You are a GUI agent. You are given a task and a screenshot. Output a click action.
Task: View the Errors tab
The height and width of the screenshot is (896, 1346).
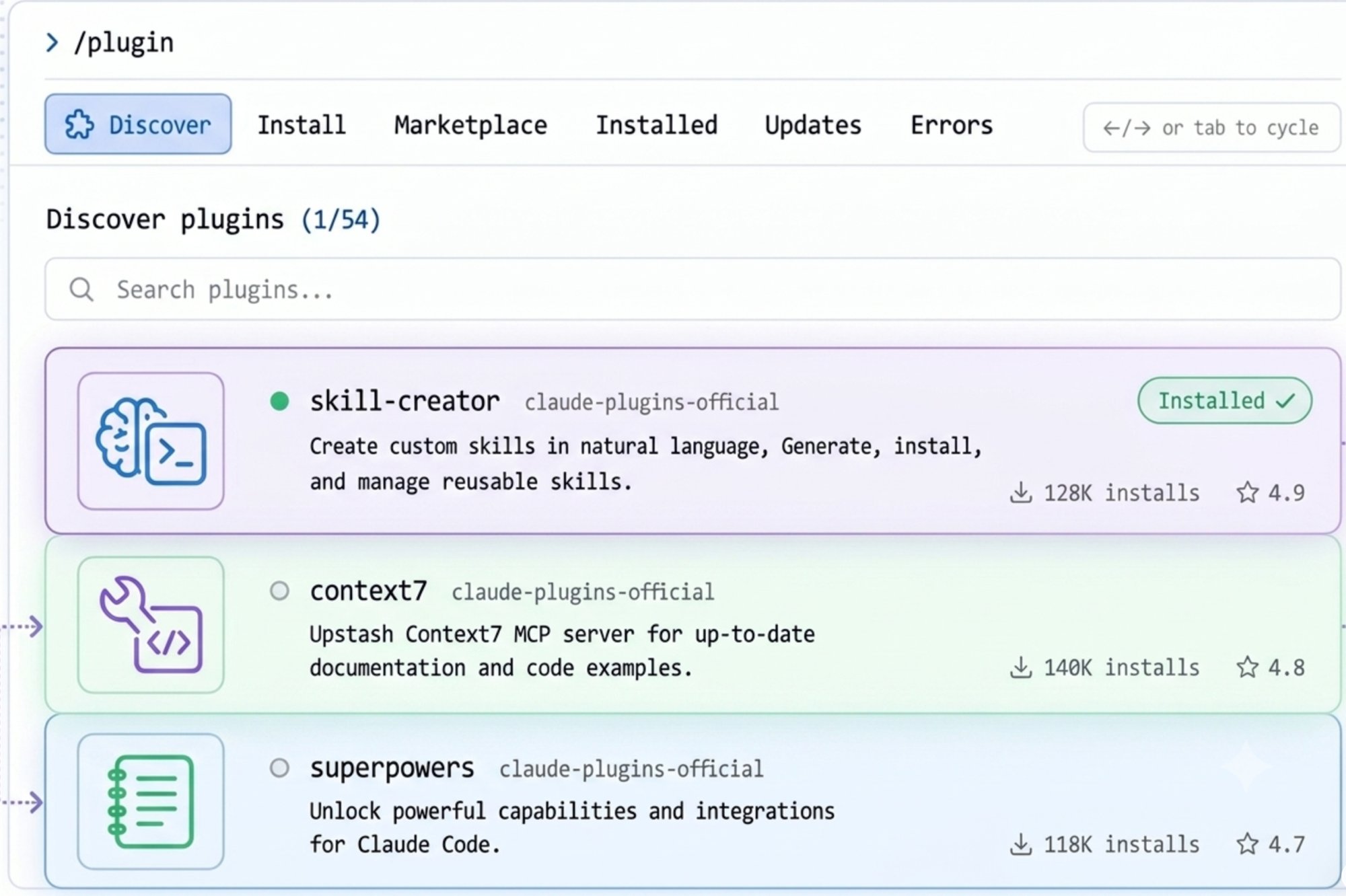pos(952,125)
